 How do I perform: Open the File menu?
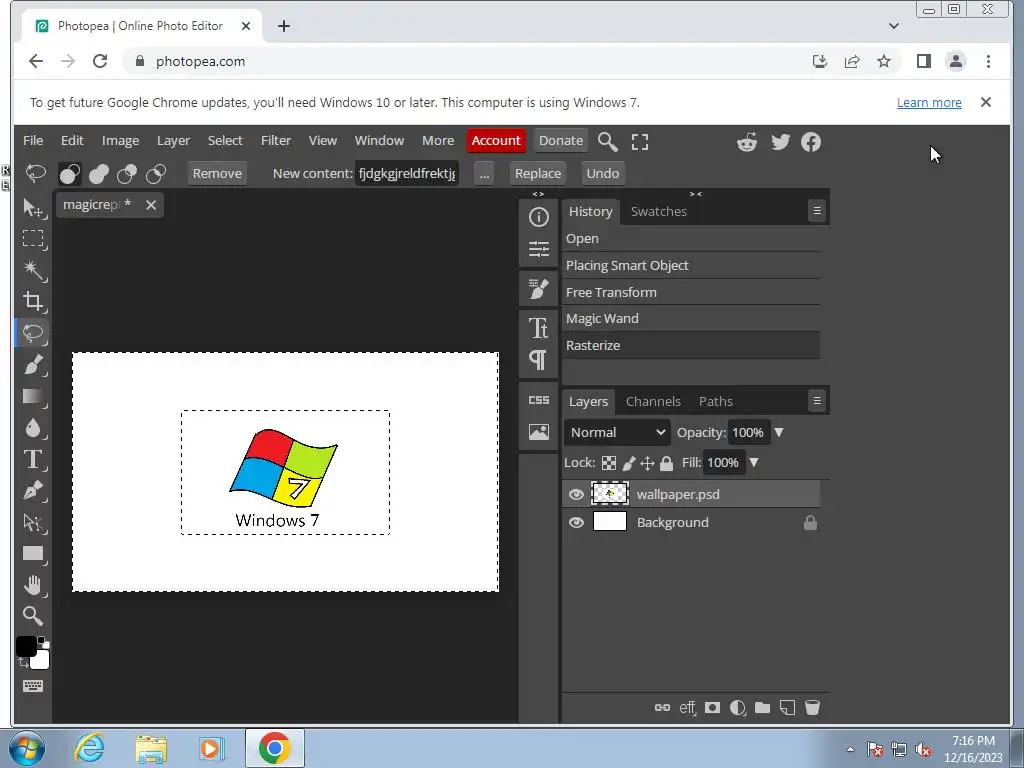[33, 140]
